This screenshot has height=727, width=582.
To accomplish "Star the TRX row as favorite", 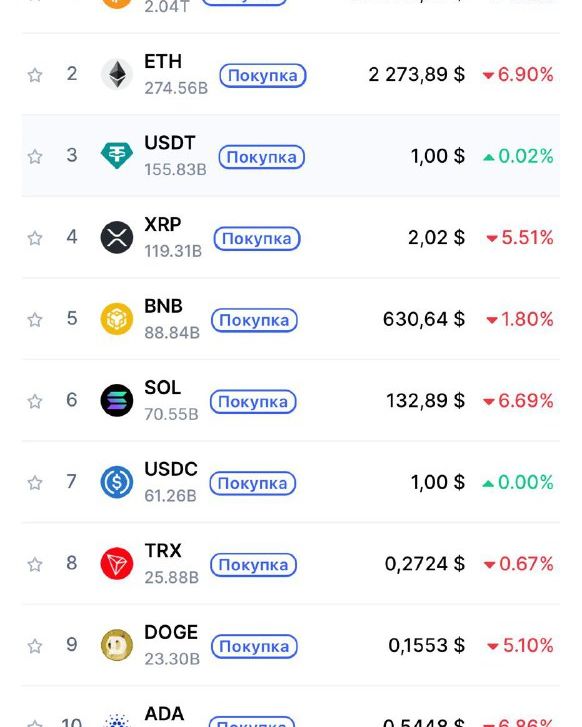I will (x=35, y=564).
